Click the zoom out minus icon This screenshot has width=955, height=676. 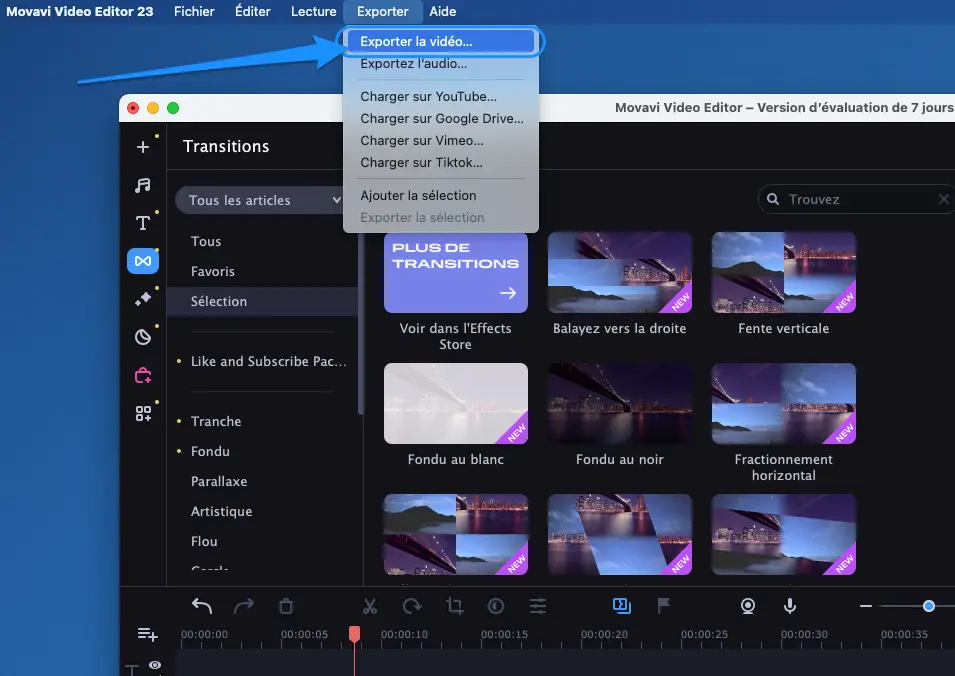point(865,606)
